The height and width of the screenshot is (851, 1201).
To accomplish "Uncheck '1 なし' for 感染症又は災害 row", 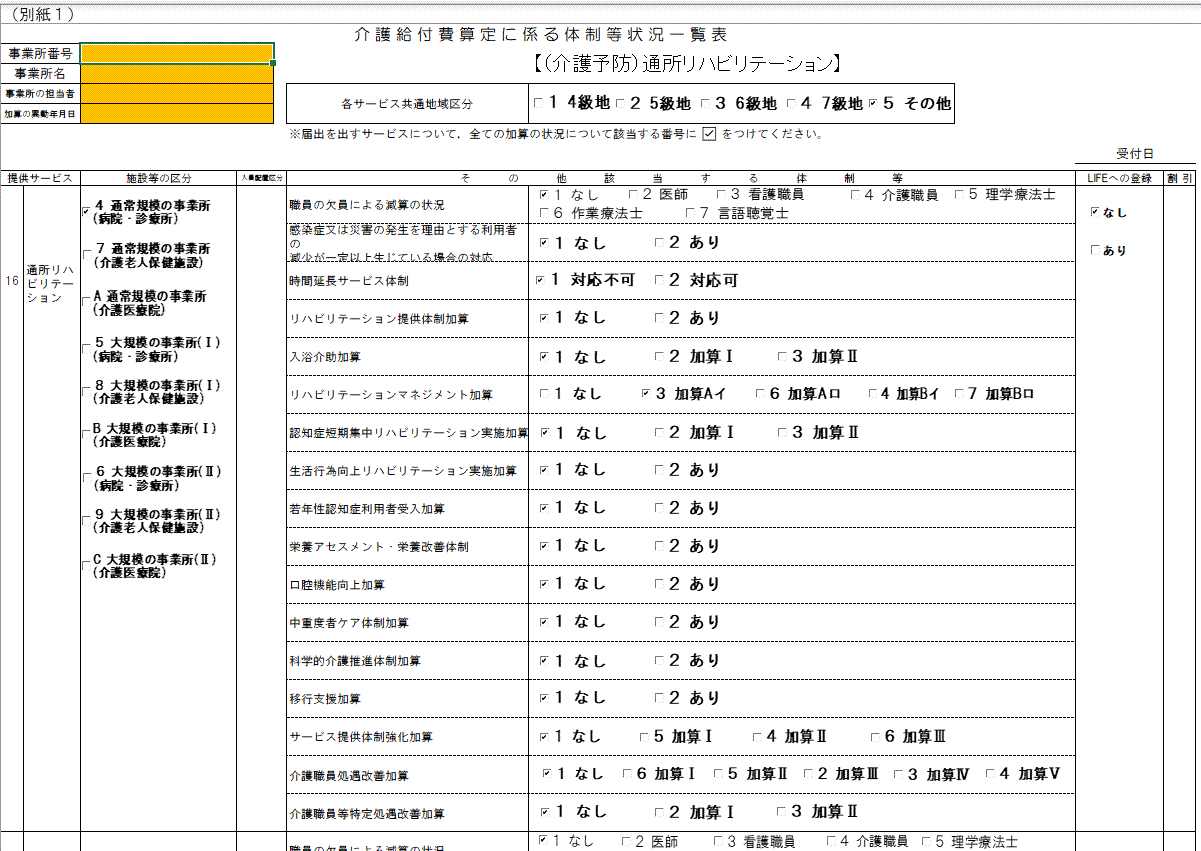I will 544,242.
